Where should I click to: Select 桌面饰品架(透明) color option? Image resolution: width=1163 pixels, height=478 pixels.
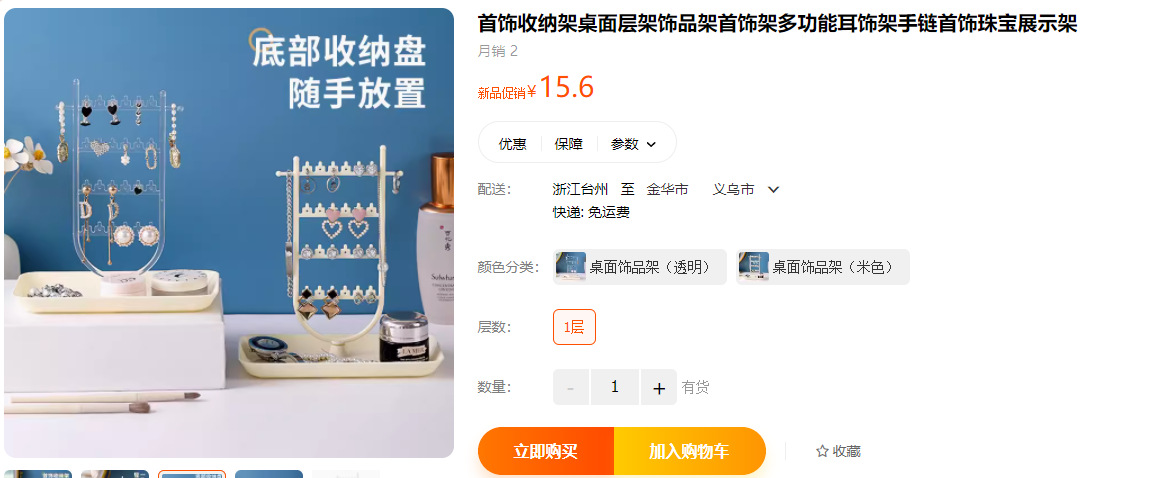pyautogui.click(x=640, y=266)
